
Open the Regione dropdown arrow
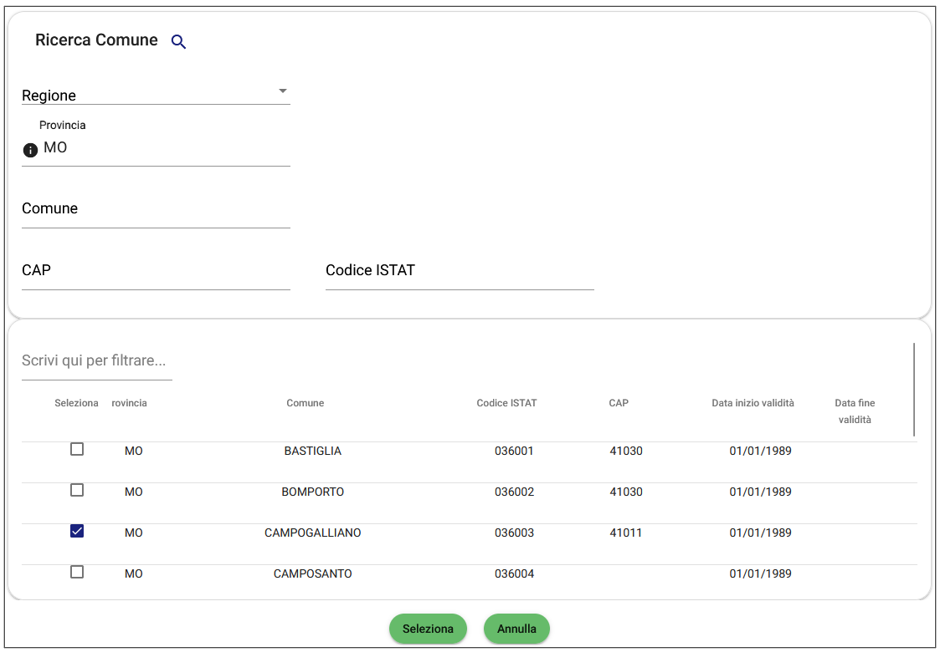(283, 92)
